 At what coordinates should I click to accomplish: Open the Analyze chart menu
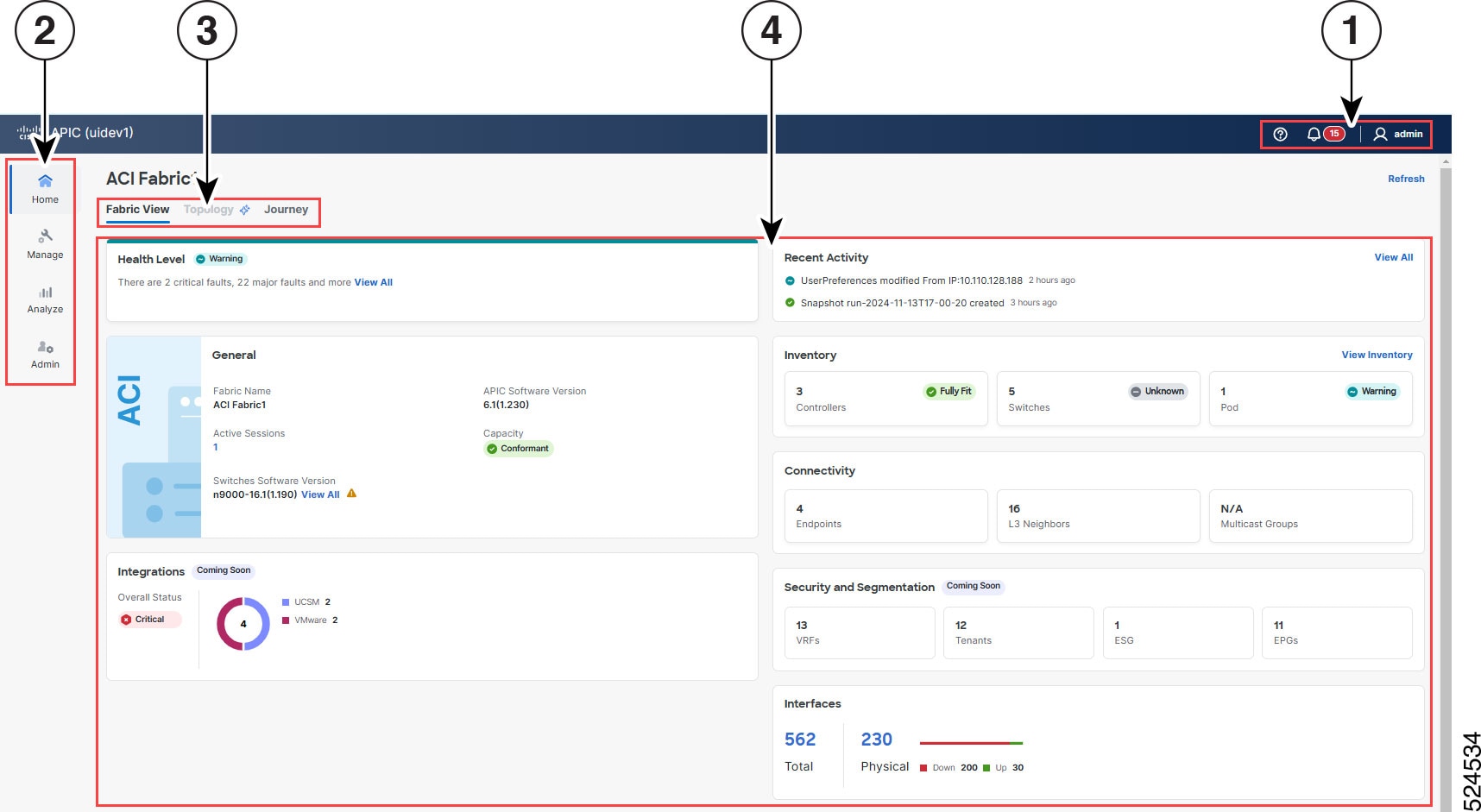pos(45,299)
